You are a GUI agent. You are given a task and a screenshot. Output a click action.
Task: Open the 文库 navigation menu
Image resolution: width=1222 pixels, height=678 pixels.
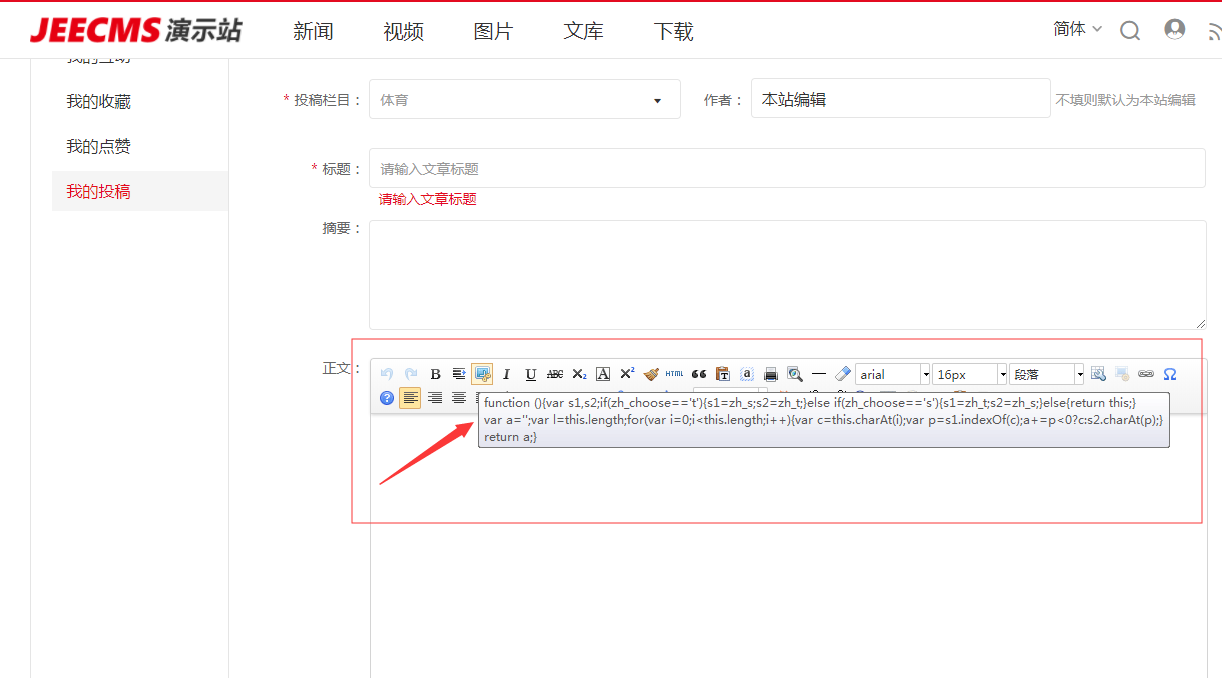tap(583, 31)
